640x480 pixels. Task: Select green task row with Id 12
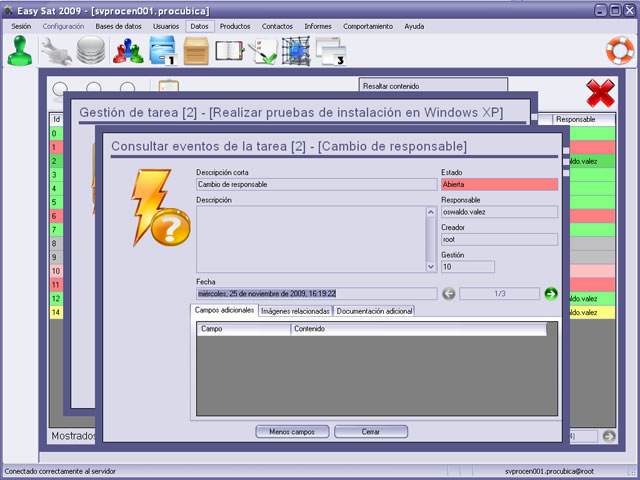pos(56,298)
